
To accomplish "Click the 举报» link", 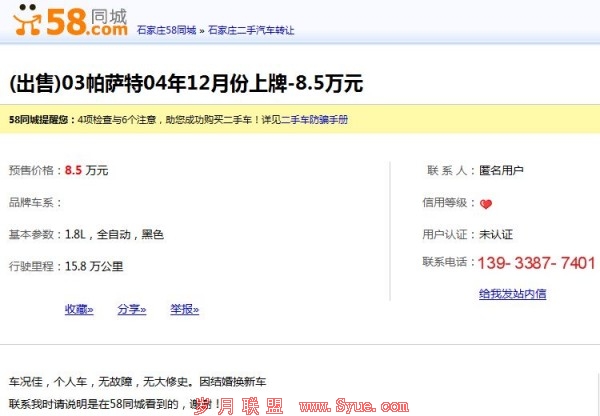I will 185,309.
